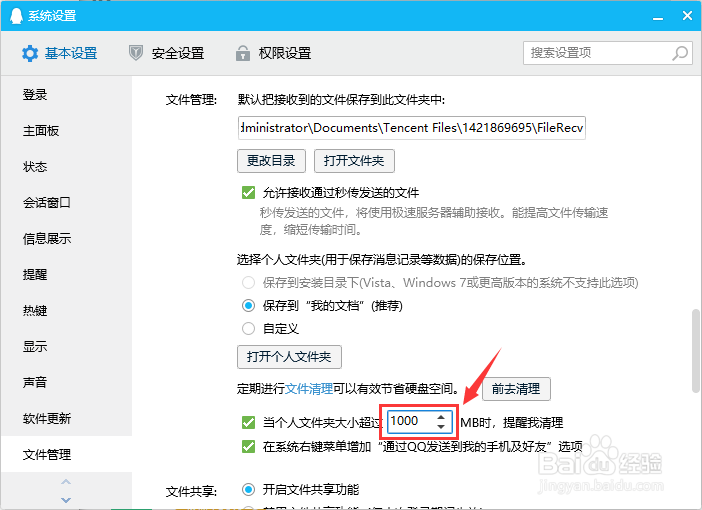Viewport: 702px width, 510px height.
Task: Close the 系统设置 window
Action: [x=688, y=16]
